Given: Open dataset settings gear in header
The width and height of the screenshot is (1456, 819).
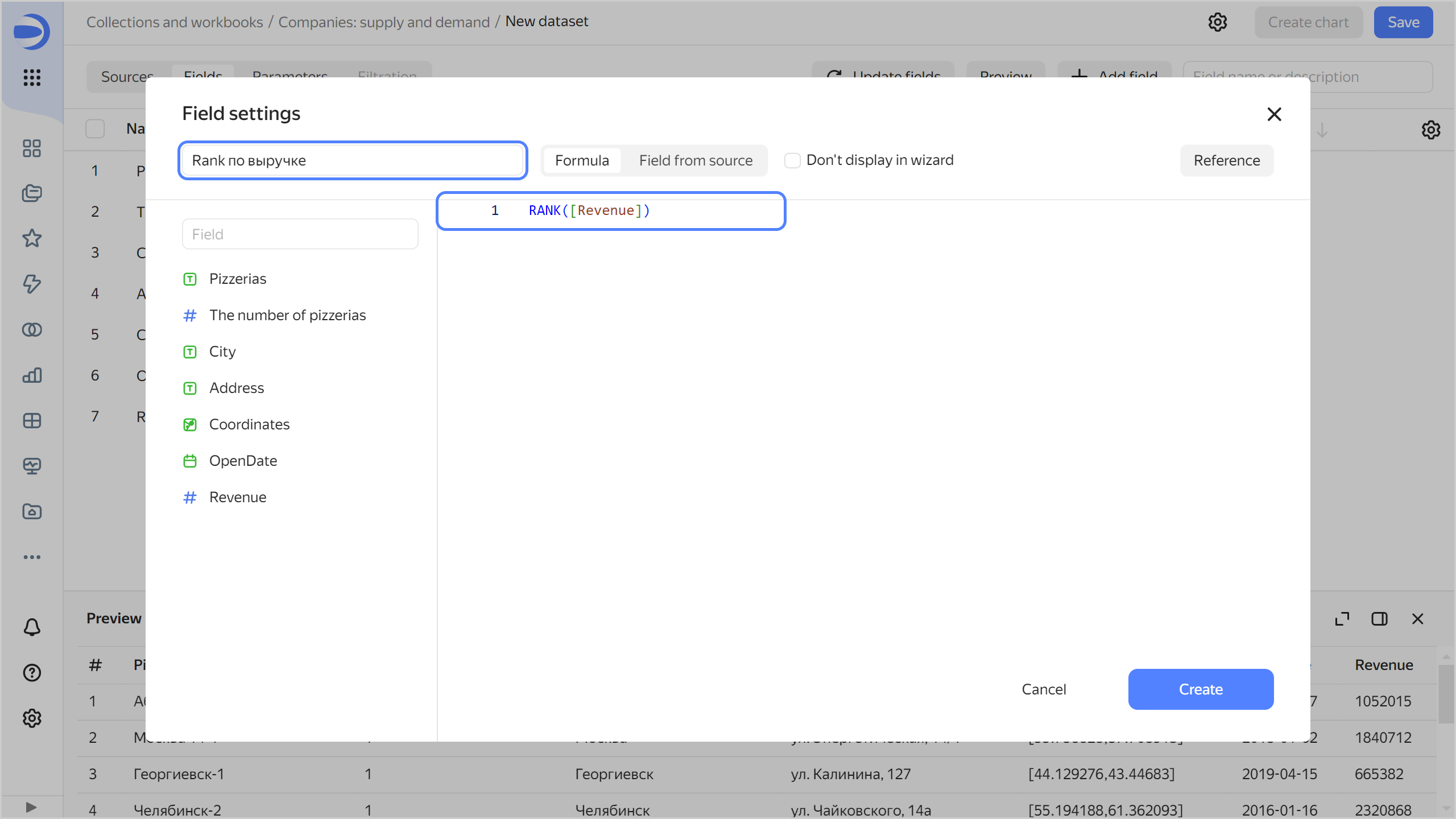Looking at the screenshot, I should (1218, 22).
